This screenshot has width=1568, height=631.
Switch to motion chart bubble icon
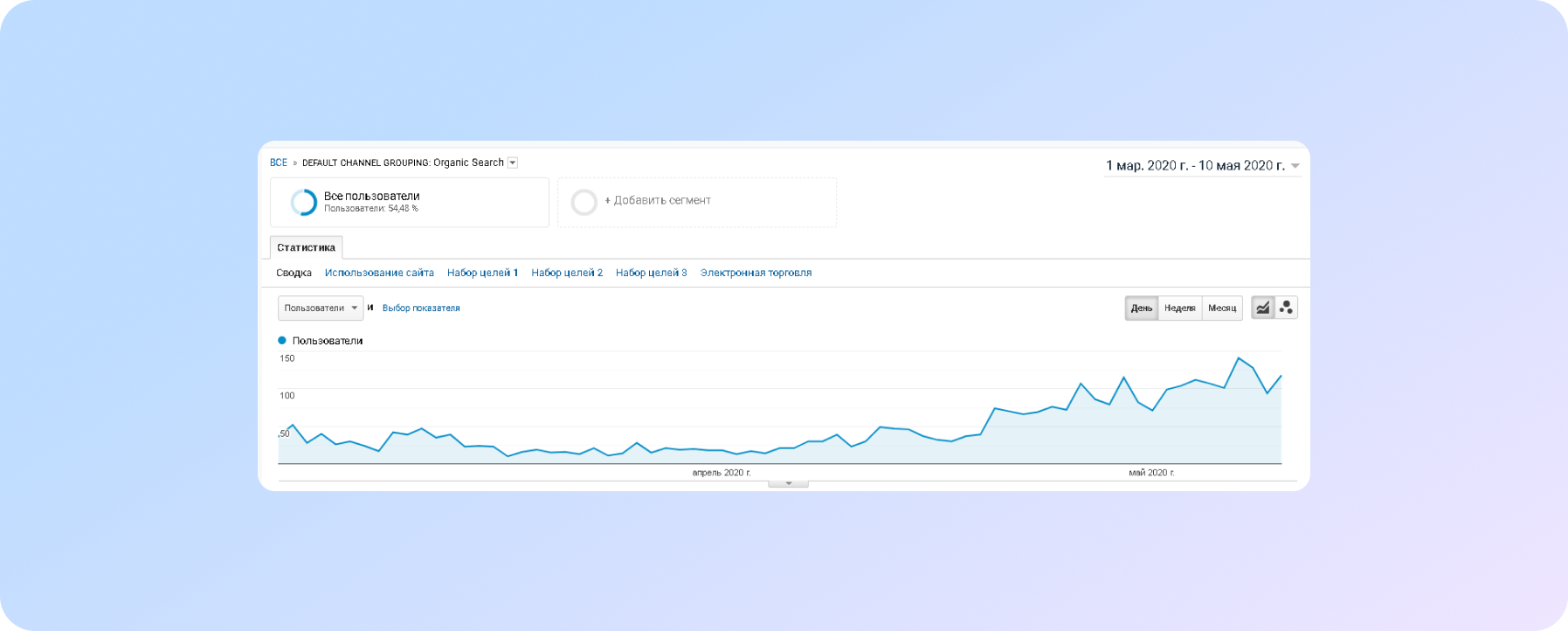pos(1286,308)
